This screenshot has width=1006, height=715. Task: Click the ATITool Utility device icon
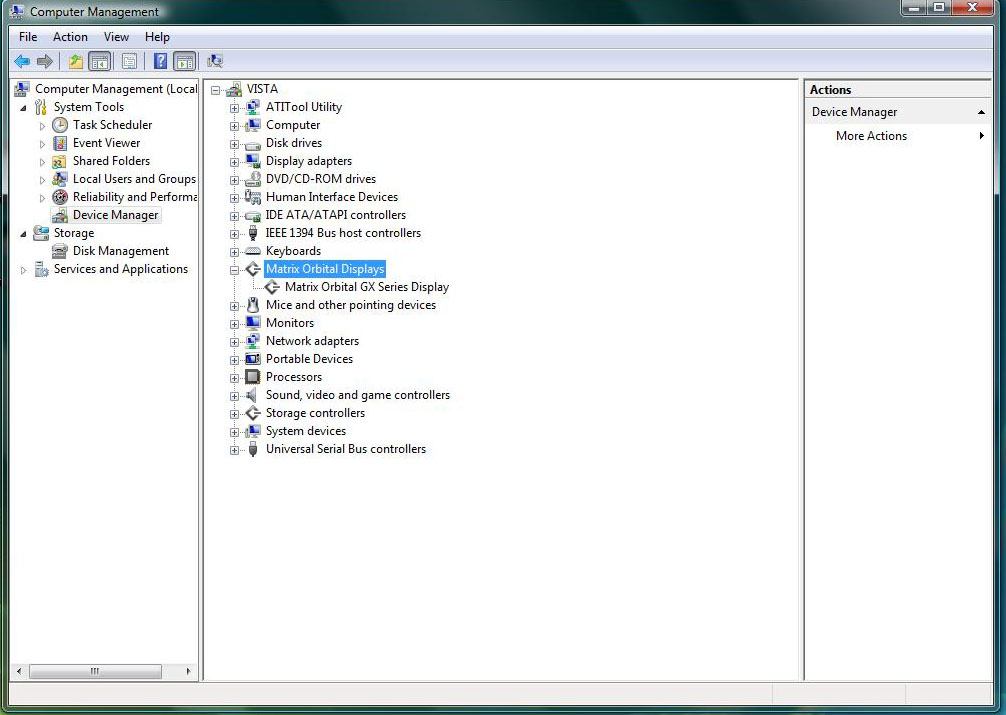253,107
